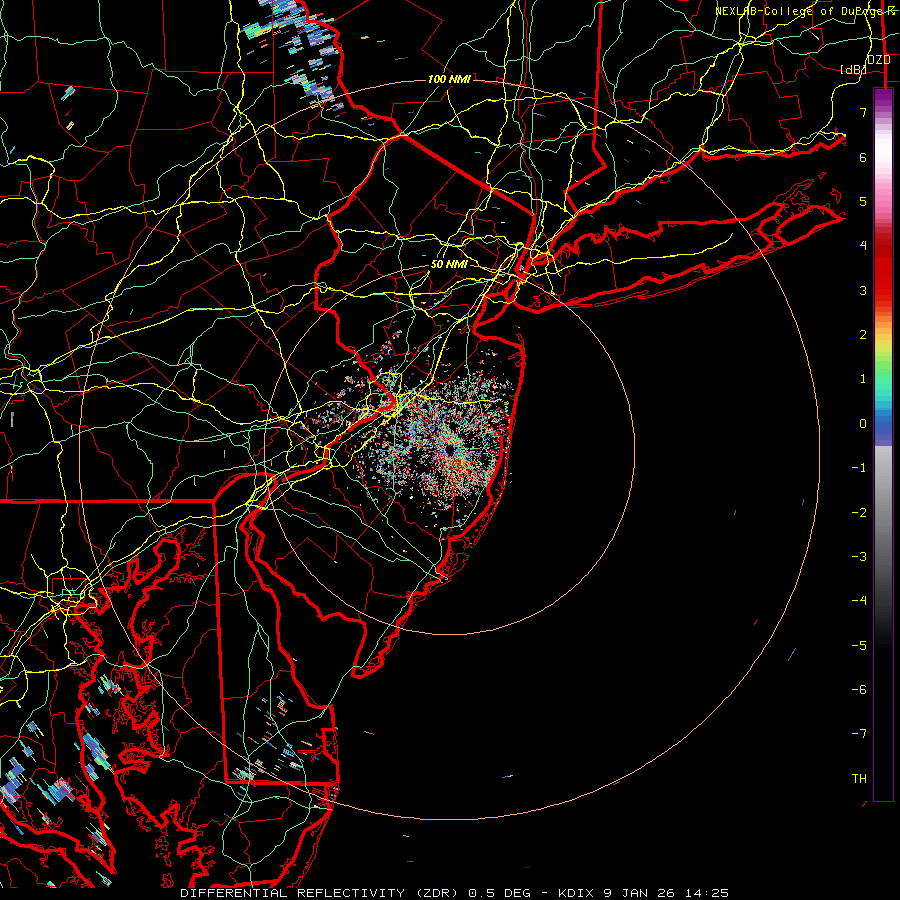This screenshot has height=900, width=900.
Task: Click the date "9 JAN 26" in the caption
Action: pos(639,893)
